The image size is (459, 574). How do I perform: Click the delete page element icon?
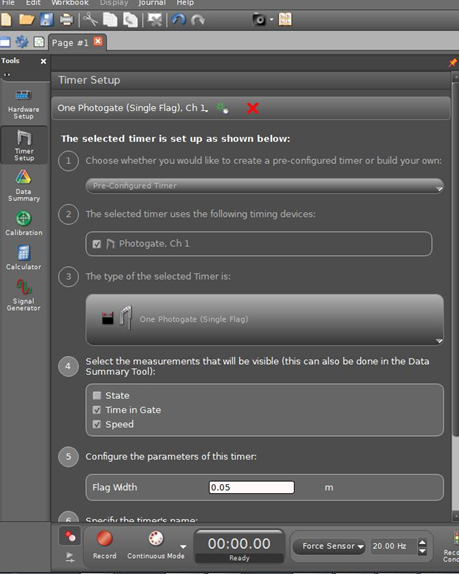click(x=154, y=19)
